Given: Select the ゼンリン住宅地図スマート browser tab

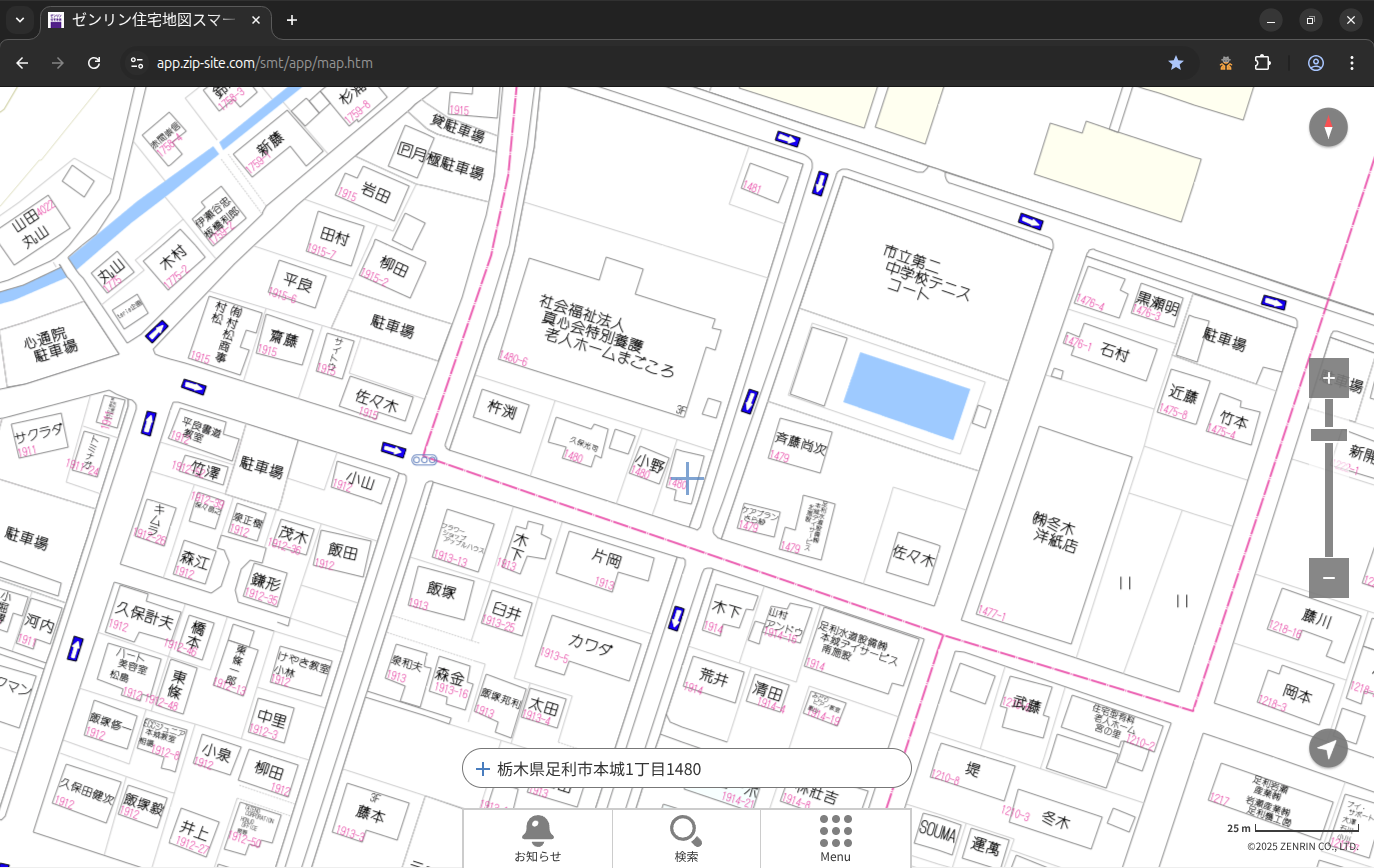Looking at the screenshot, I should (x=150, y=20).
